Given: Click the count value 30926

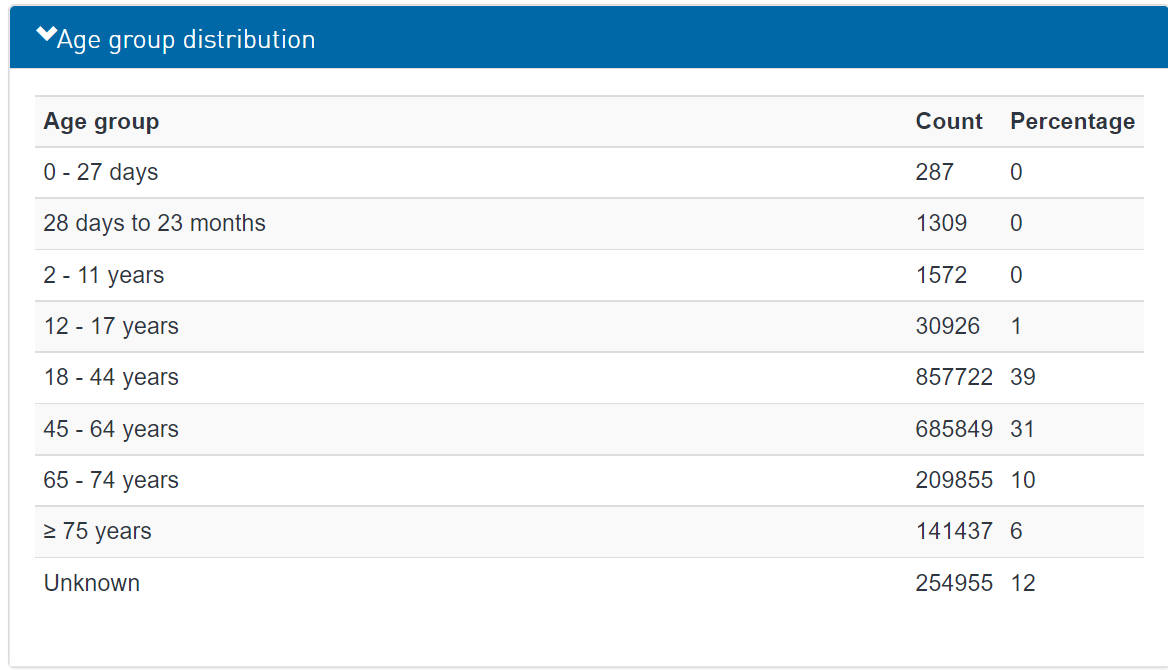Looking at the screenshot, I should [948, 326].
